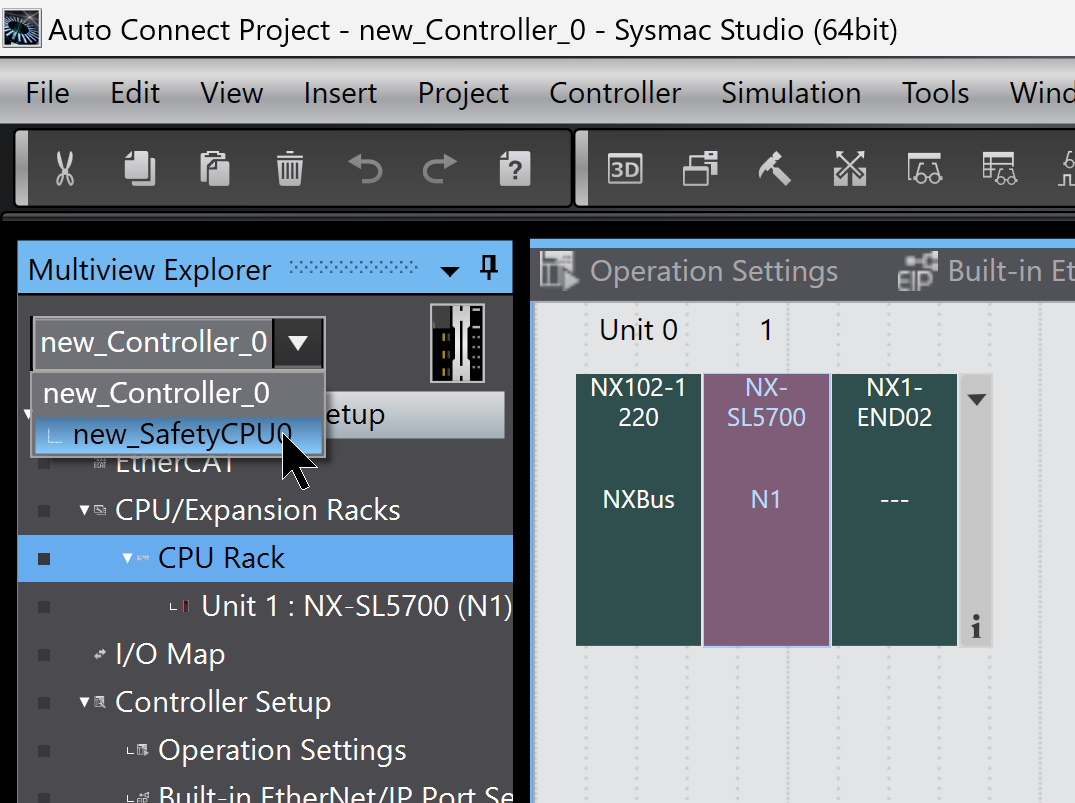Select Unit 1 : NX-SL5700 (N1) item
1075x803 pixels.
[356, 606]
